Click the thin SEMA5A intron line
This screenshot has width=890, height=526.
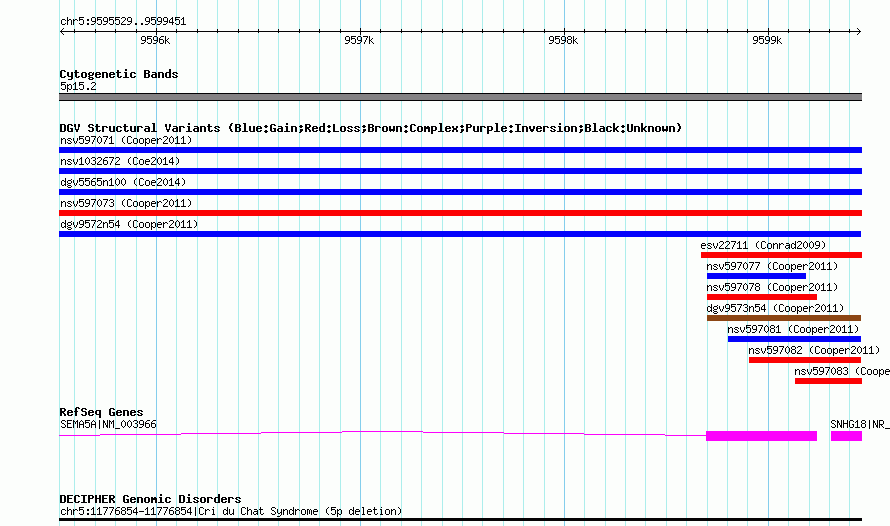pyautogui.click(x=383, y=433)
